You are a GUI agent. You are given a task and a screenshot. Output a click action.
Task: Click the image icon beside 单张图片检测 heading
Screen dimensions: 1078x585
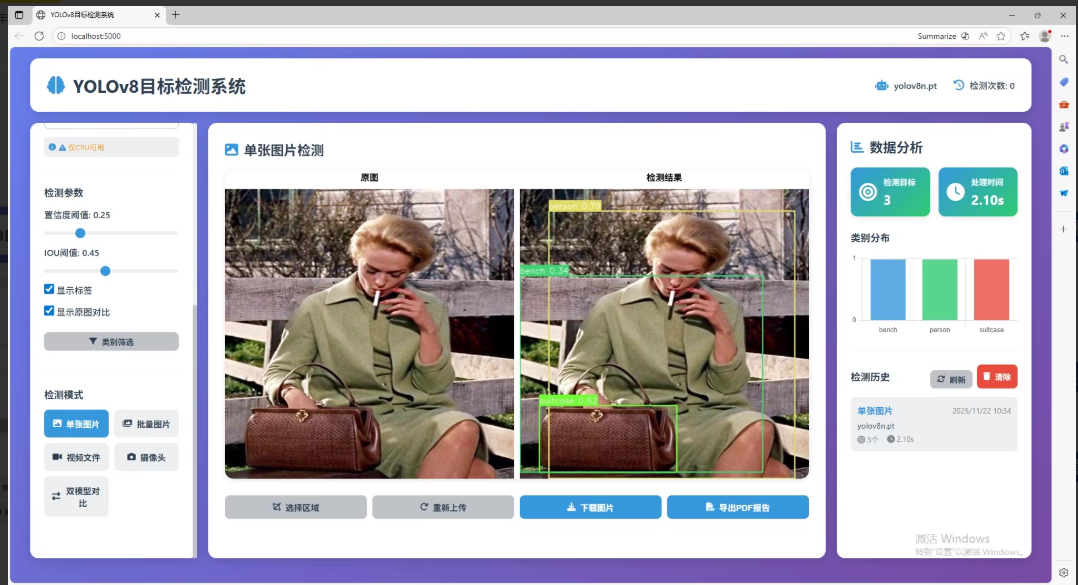click(232, 150)
